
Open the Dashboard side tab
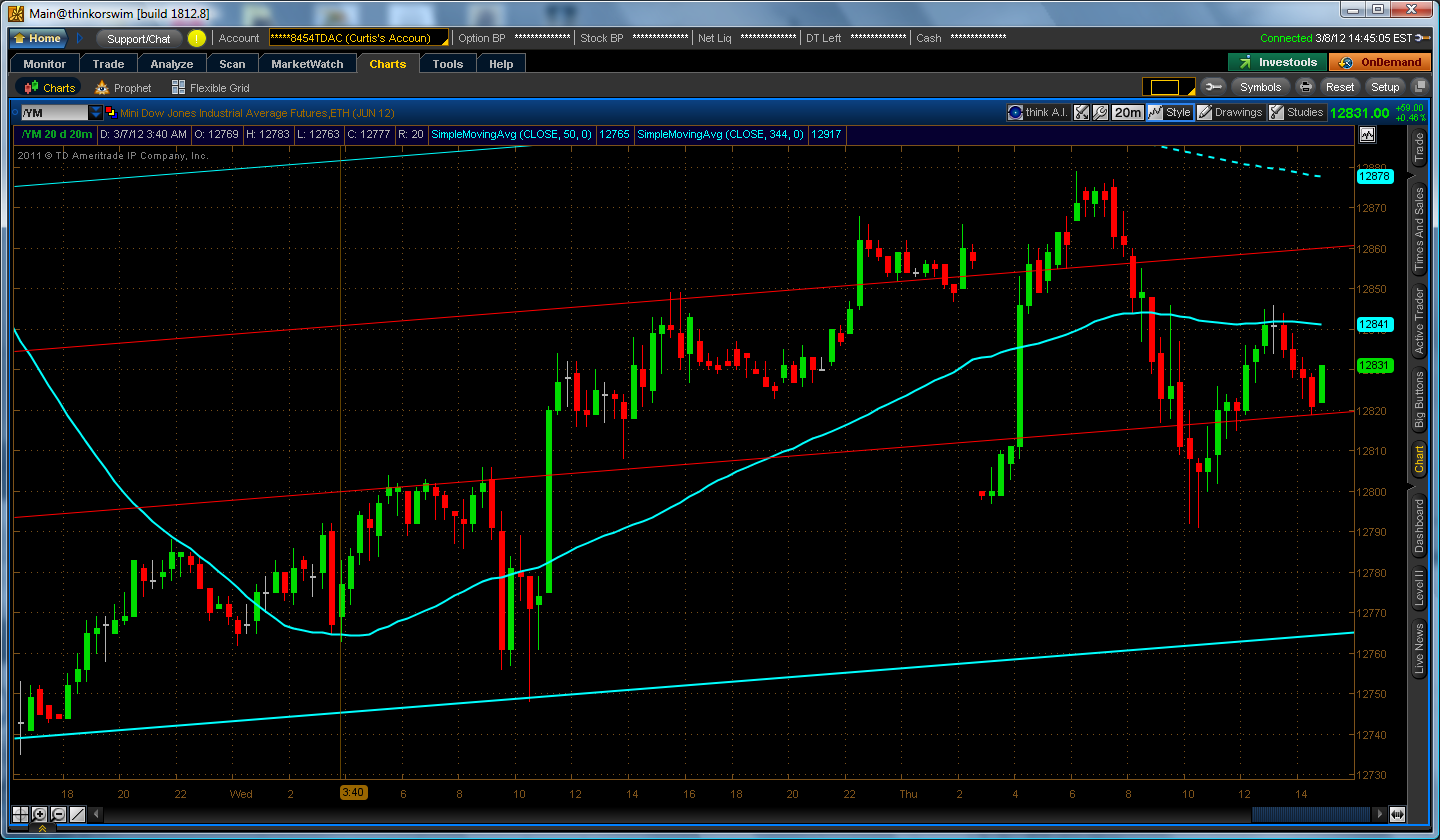1418,527
